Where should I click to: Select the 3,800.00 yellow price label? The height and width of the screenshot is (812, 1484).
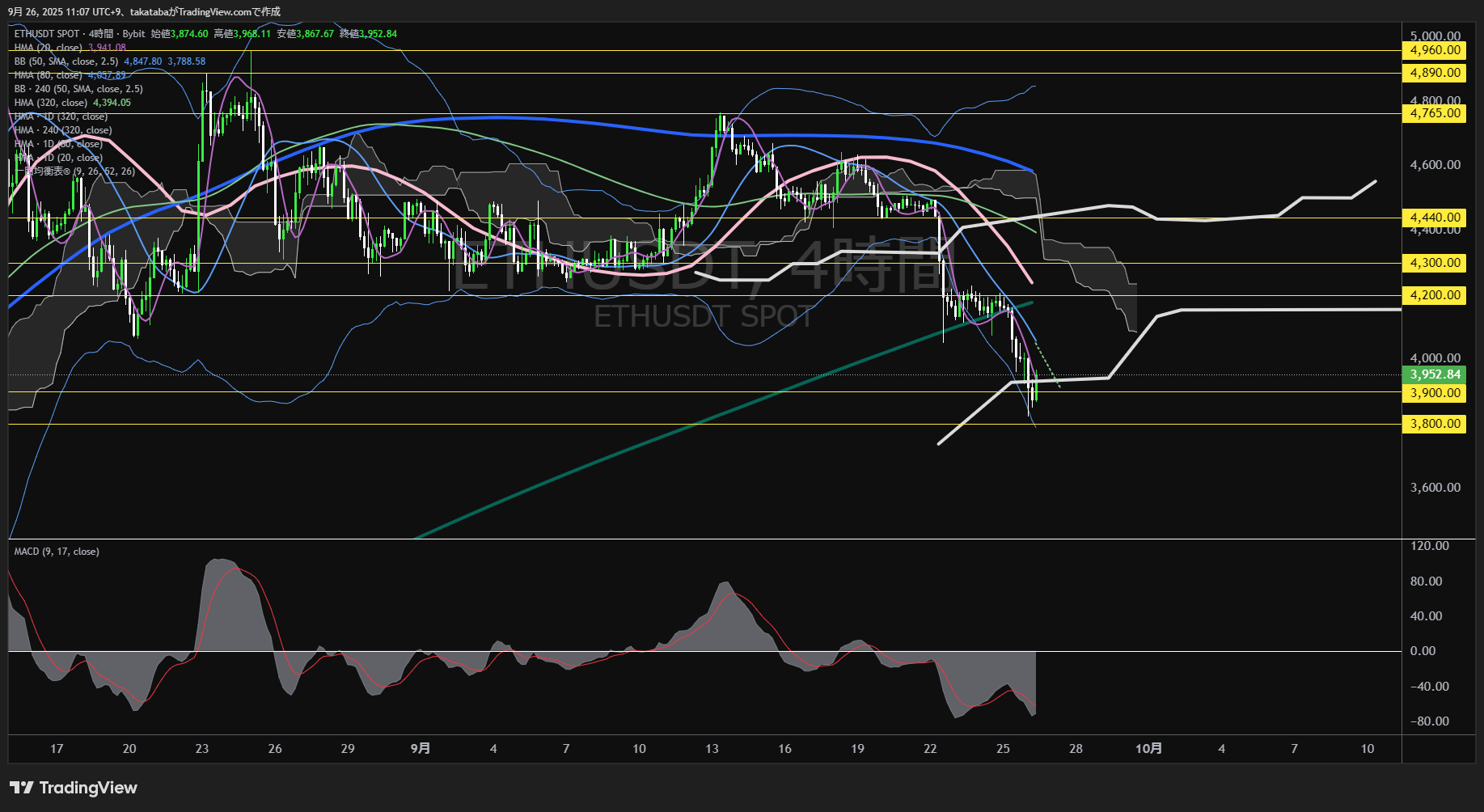tap(1435, 424)
